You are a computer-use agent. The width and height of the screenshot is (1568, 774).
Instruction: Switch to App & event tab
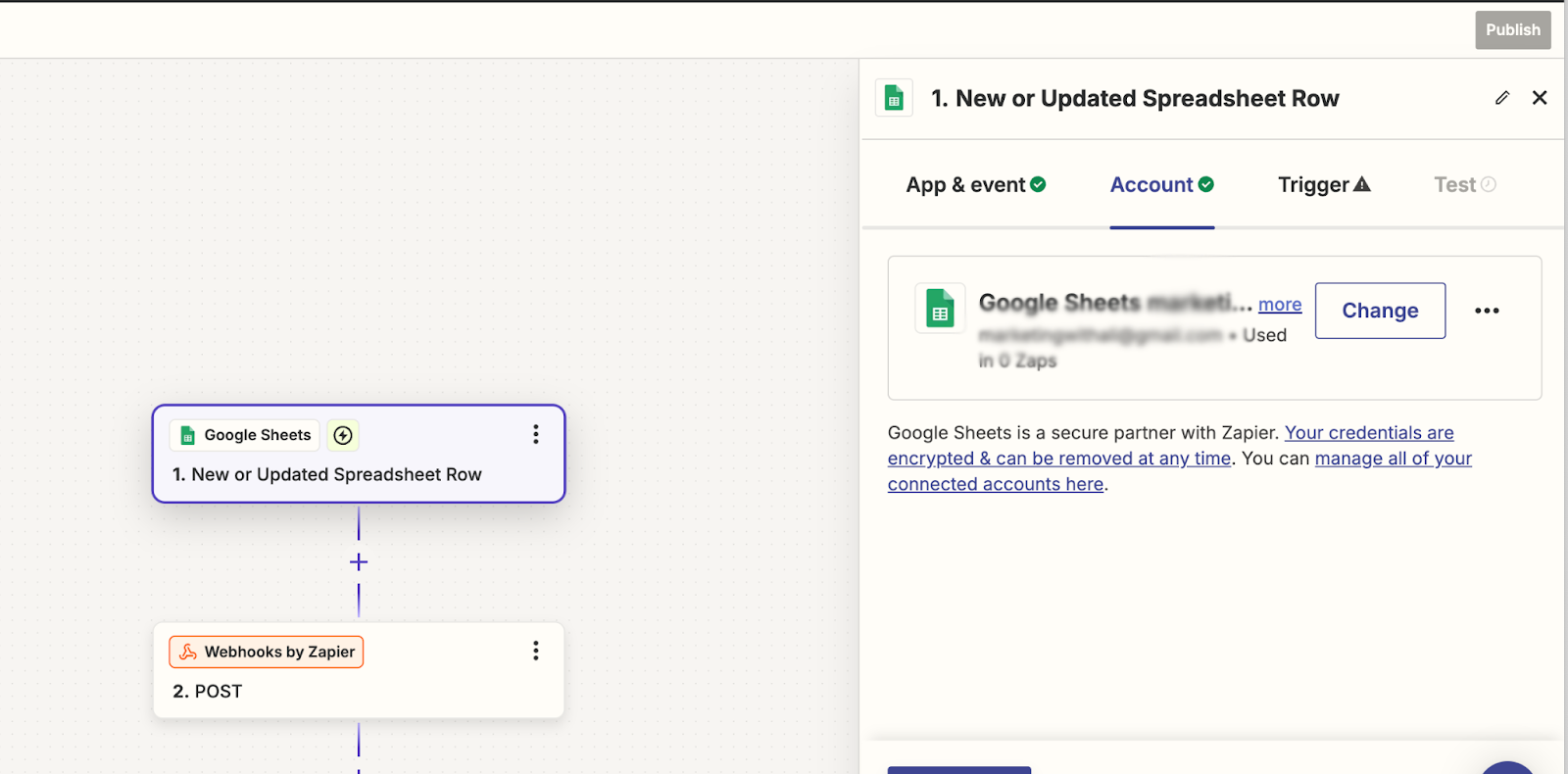click(976, 184)
